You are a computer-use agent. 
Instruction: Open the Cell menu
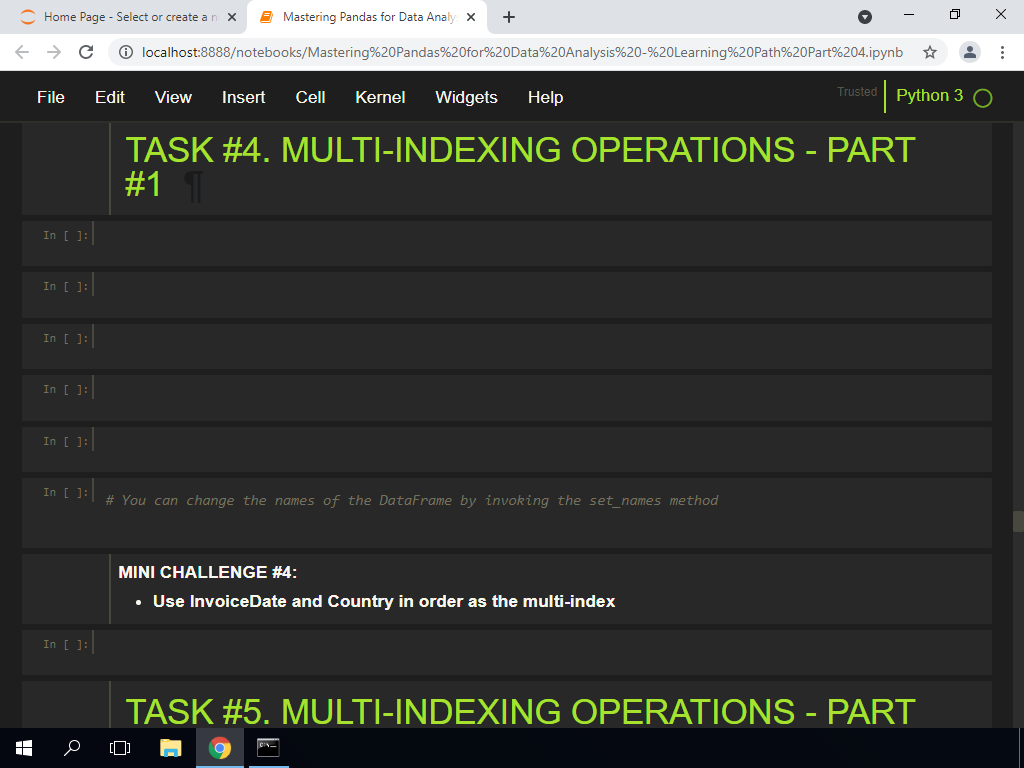click(310, 97)
